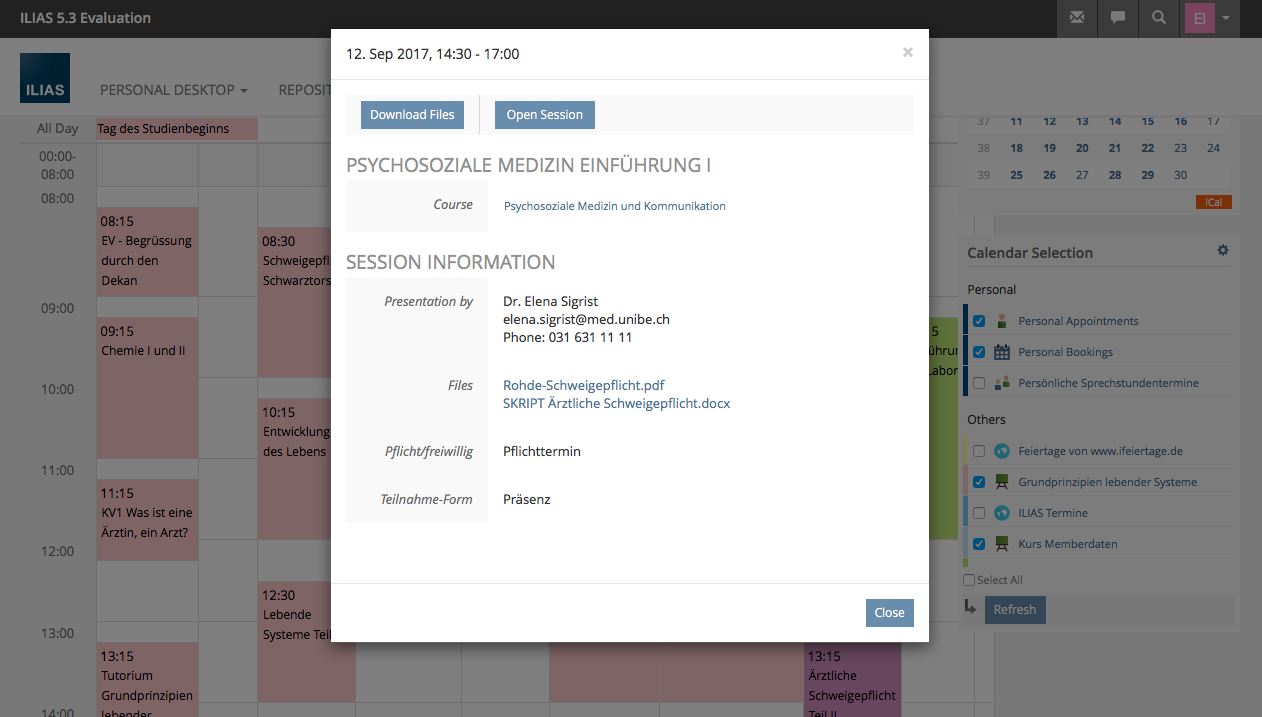Click the Close button in dialog
The image size is (1262, 717).
pyautogui.click(x=889, y=613)
